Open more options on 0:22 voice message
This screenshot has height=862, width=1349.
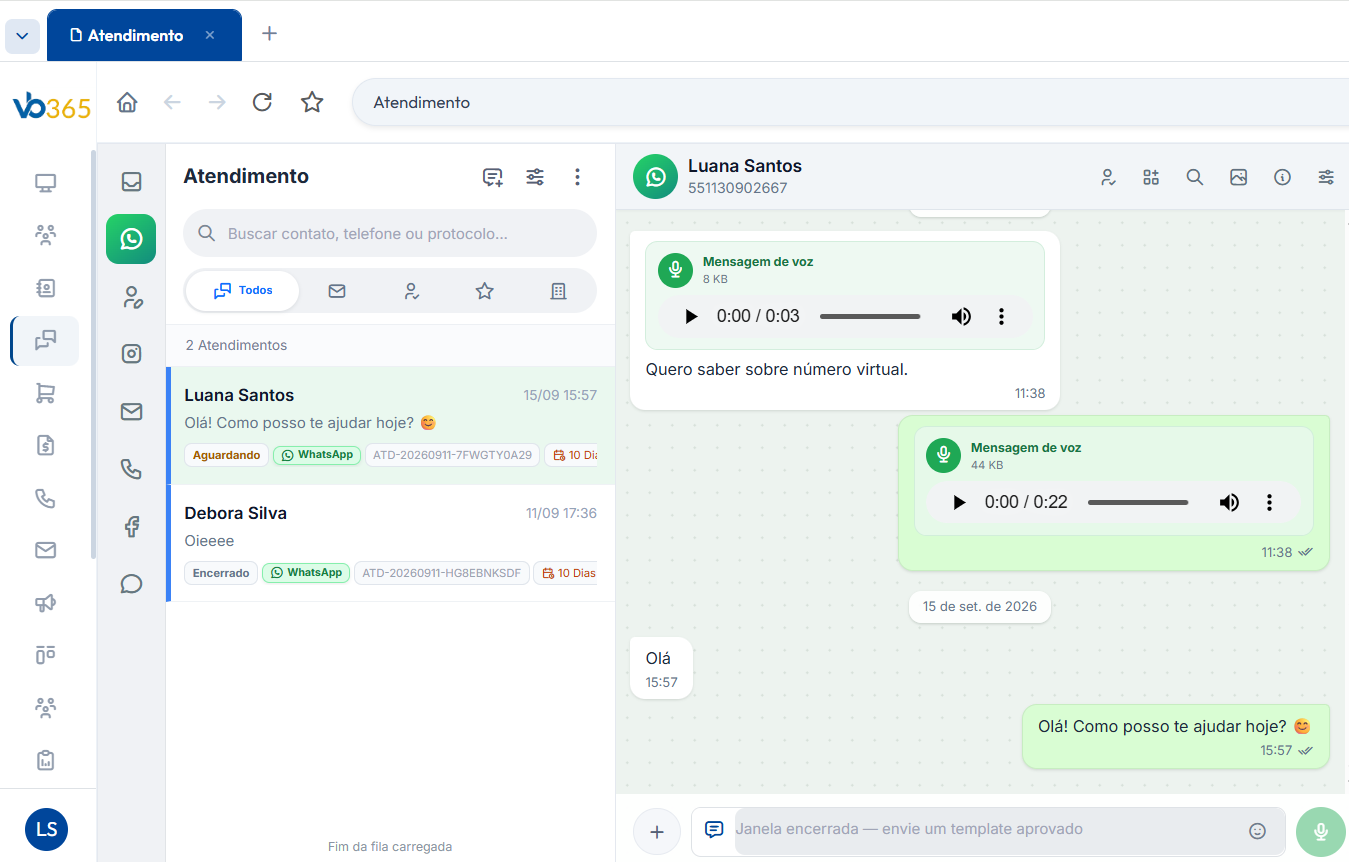(x=1269, y=502)
